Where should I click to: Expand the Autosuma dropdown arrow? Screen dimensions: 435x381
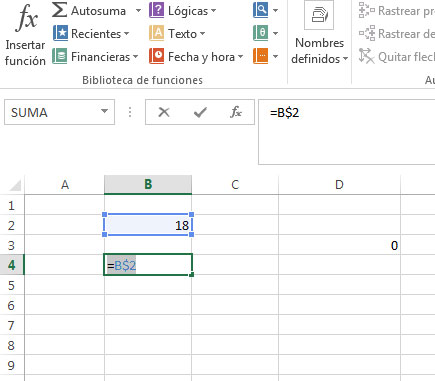click(x=138, y=11)
